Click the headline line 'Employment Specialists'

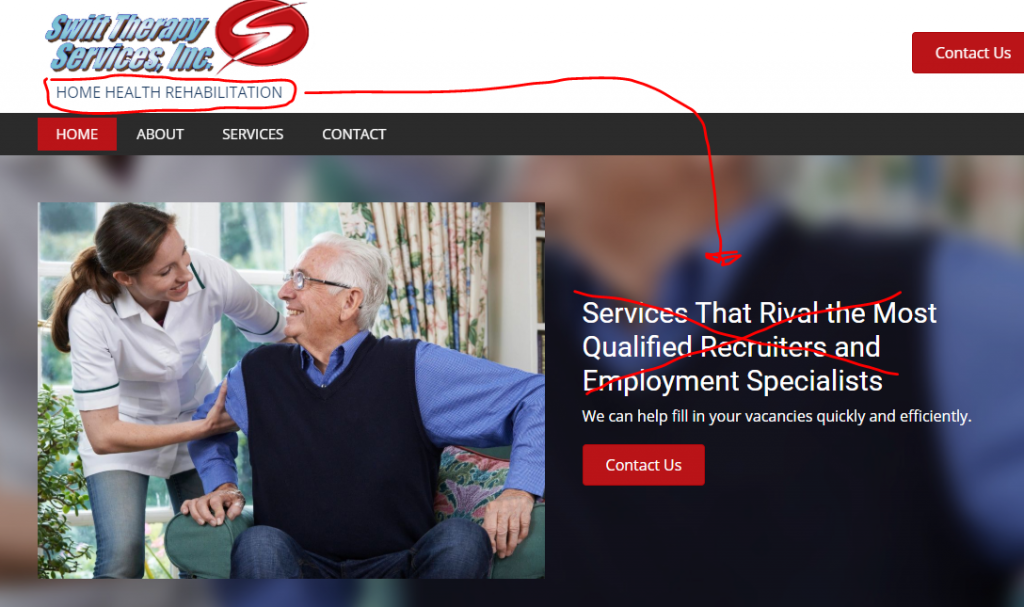coord(732,381)
